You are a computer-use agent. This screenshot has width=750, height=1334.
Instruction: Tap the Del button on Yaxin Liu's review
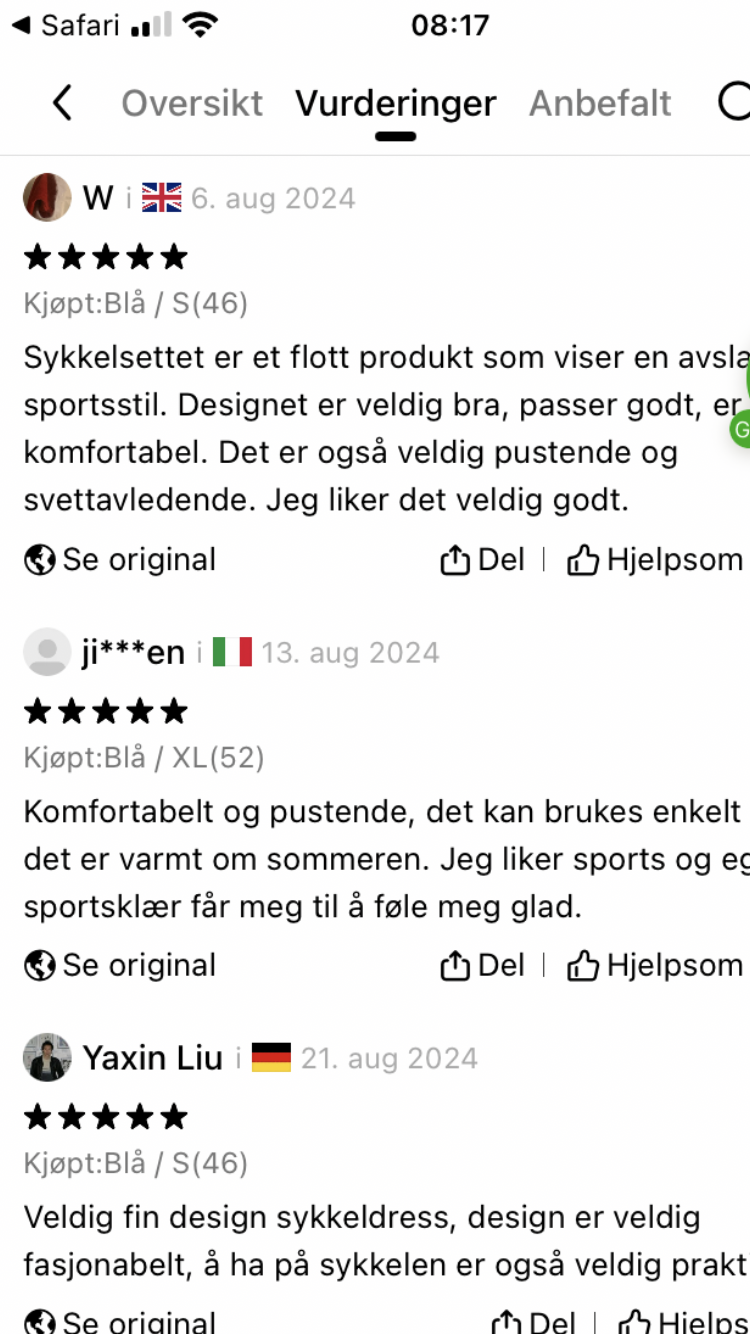click(x=535, y=1322)
